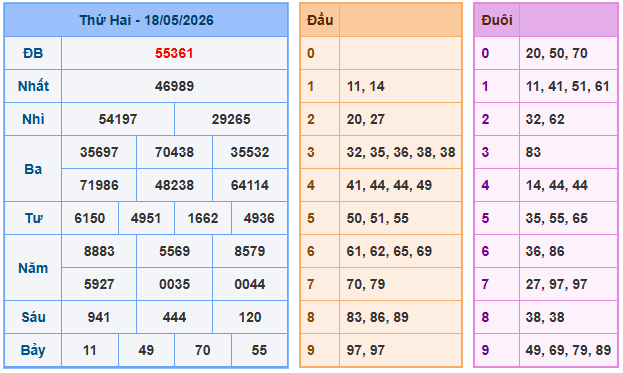Screen dimensions: 623x373
Task: Click the Đuôi values '38, 38'
Action: point(545,317)
